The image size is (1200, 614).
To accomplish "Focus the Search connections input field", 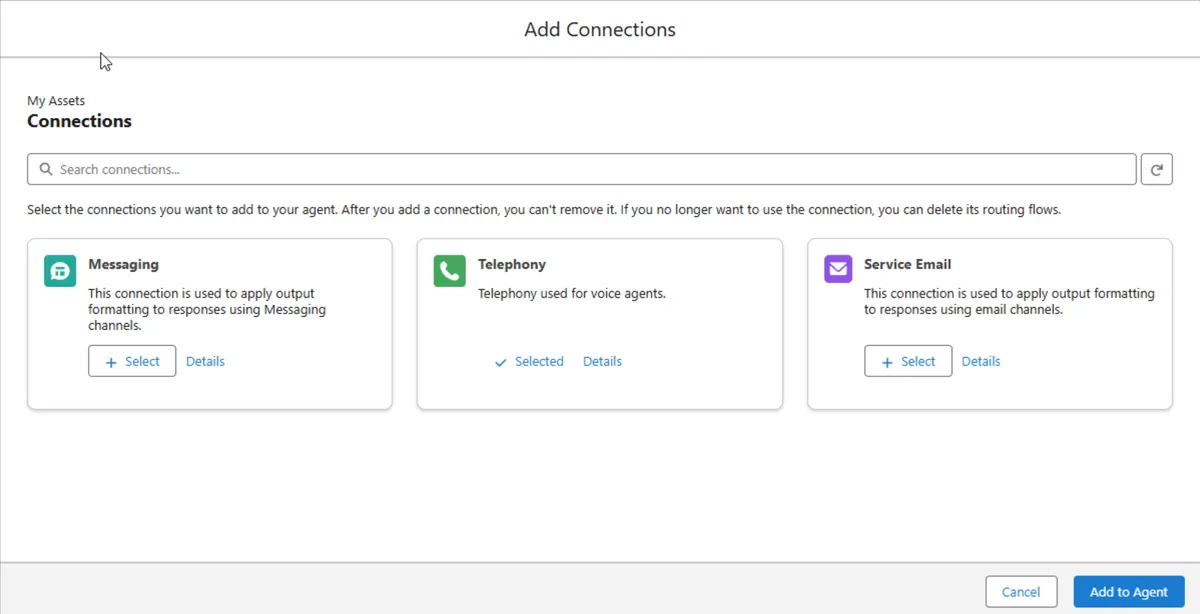I will (x=590, y=169).
